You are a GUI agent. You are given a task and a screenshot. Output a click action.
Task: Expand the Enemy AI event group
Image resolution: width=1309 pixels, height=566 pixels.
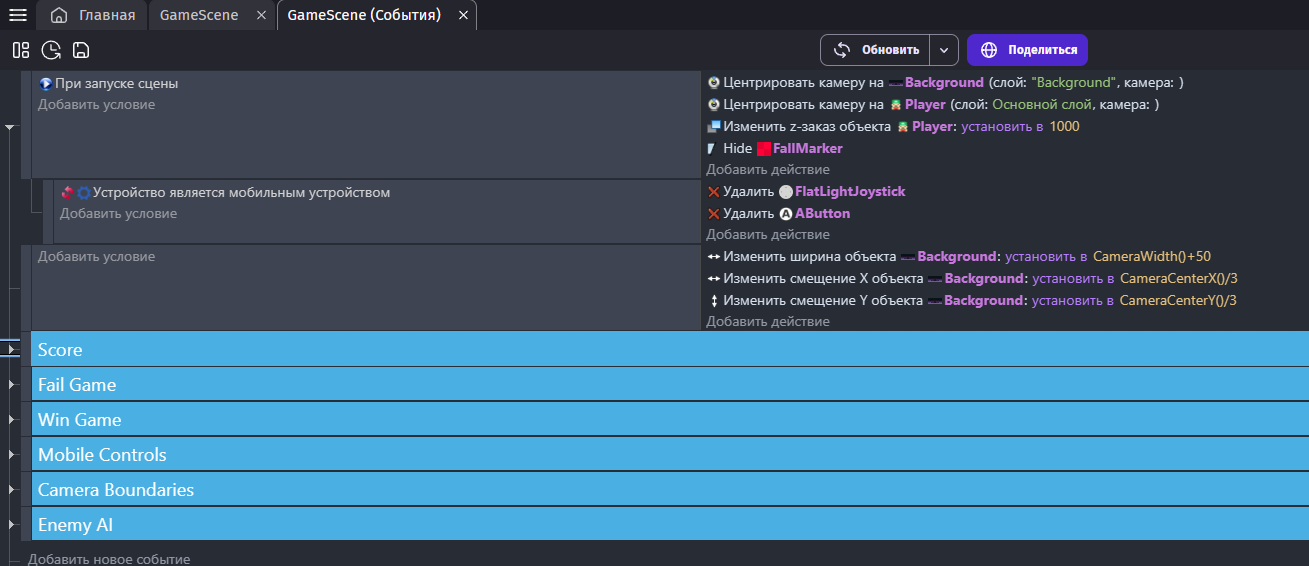(11, 525)
